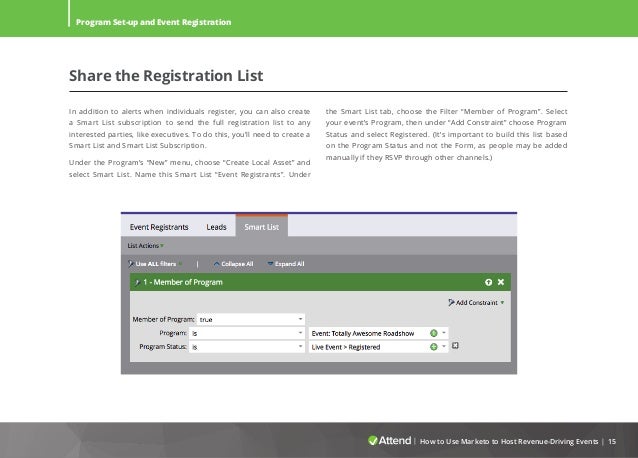Click the green plus icon in the Program Status row
638x458 pixels.
[x=434, y=347]
